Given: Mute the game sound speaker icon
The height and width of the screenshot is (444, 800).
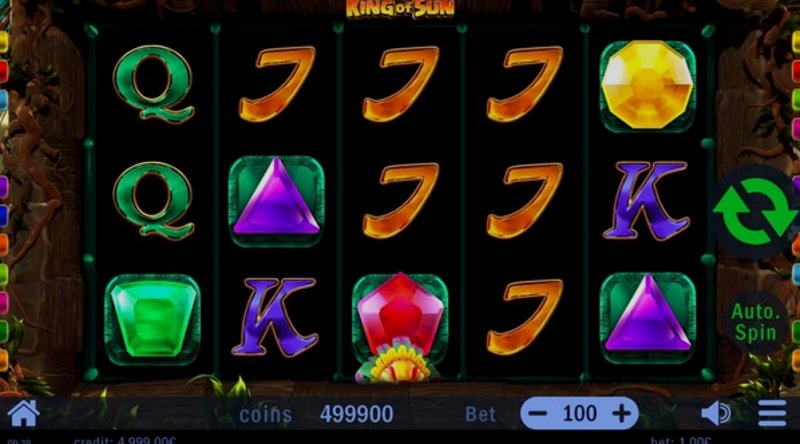Looking at the screenshot, I should pyautogui.click(x=716, y=413).
